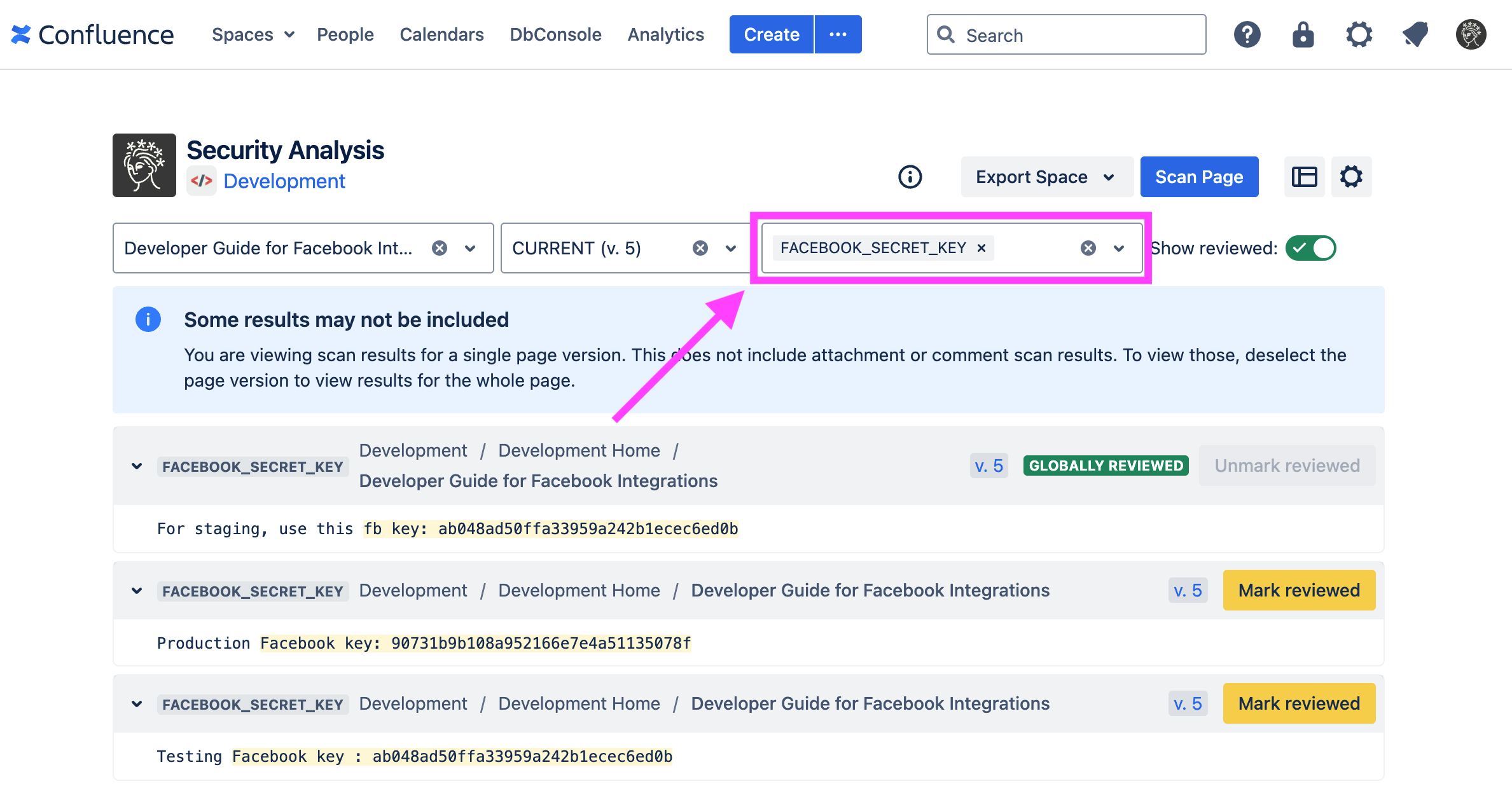
Task: Open the table layout view icon
Action: (1304, 177)
